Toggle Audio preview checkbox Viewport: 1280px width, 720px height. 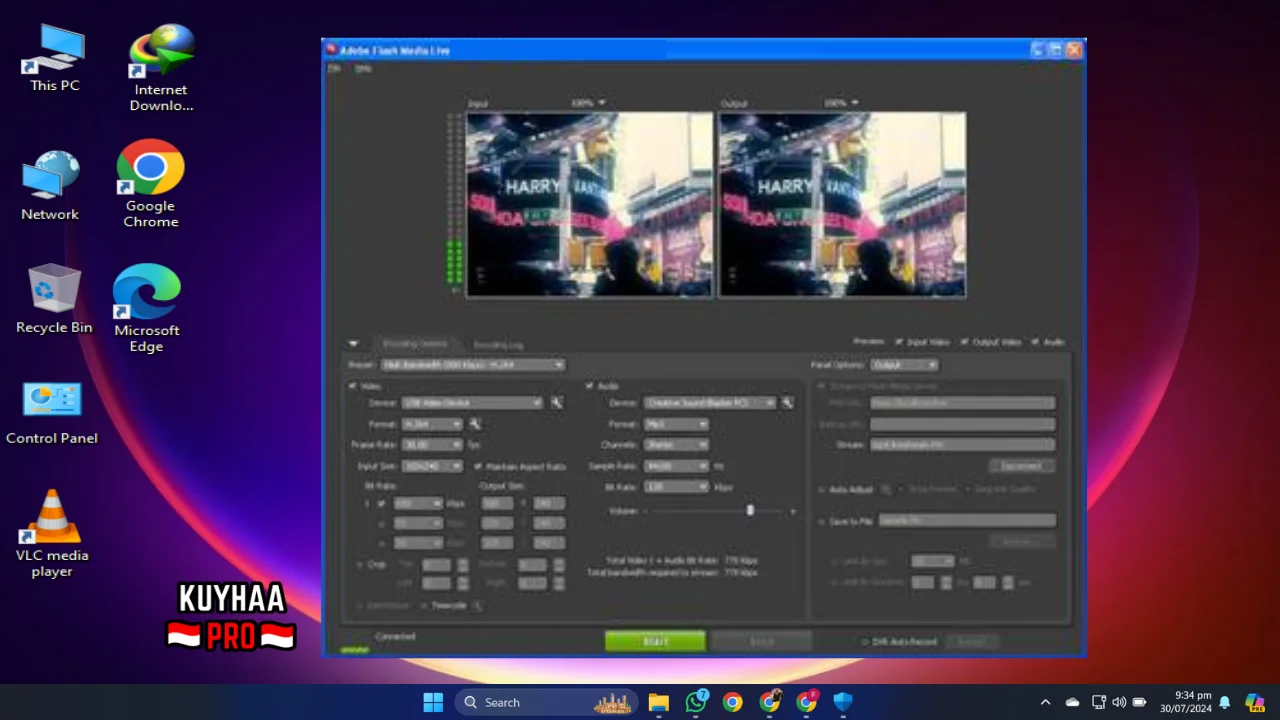pos(1036,342)
